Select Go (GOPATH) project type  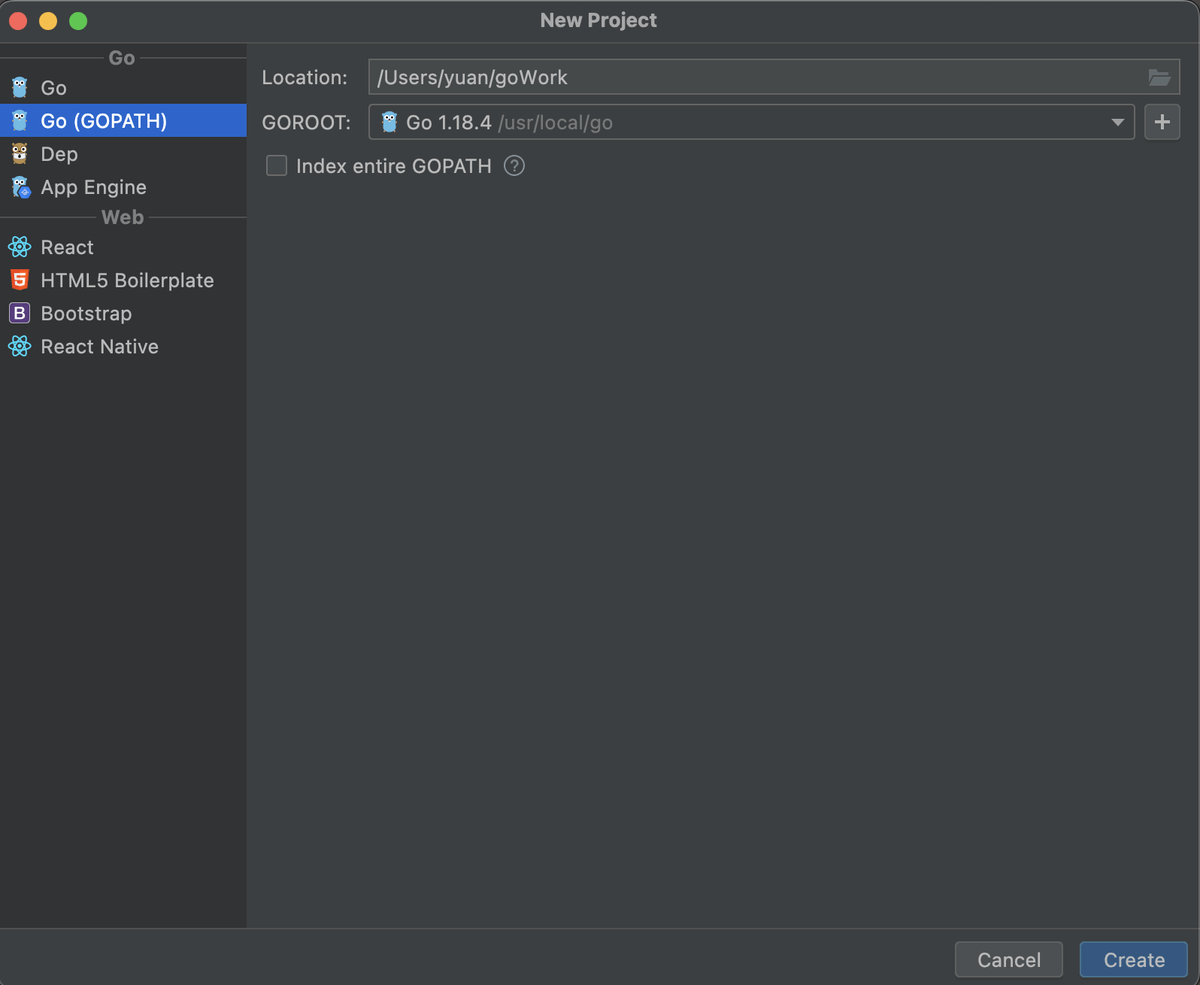click(x=123, y=121)
